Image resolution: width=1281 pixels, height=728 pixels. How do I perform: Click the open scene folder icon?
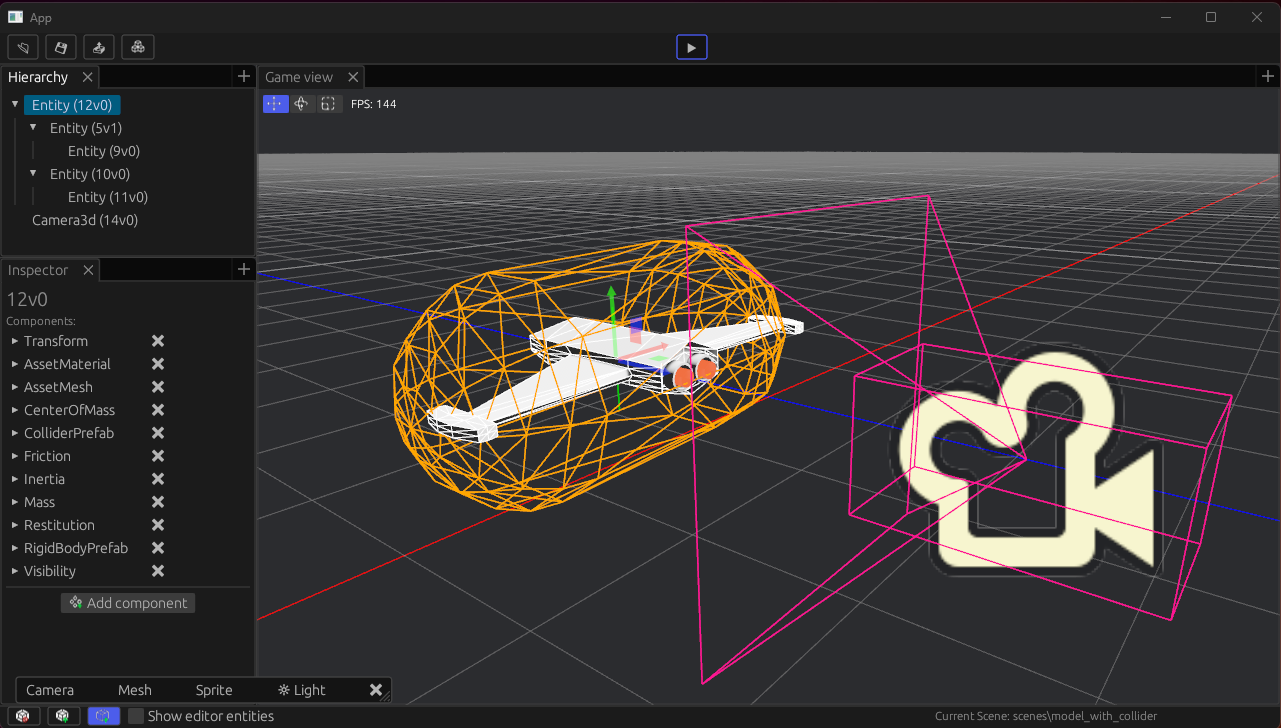click(x=24, y=47)
